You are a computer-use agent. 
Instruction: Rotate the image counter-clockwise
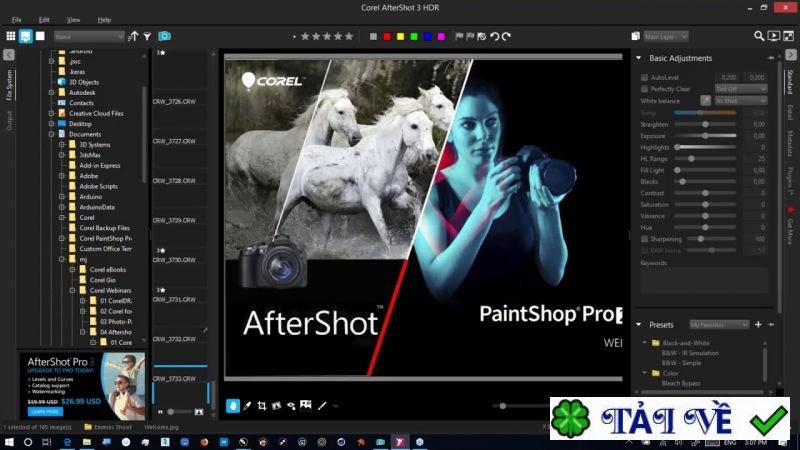[494, 36]
